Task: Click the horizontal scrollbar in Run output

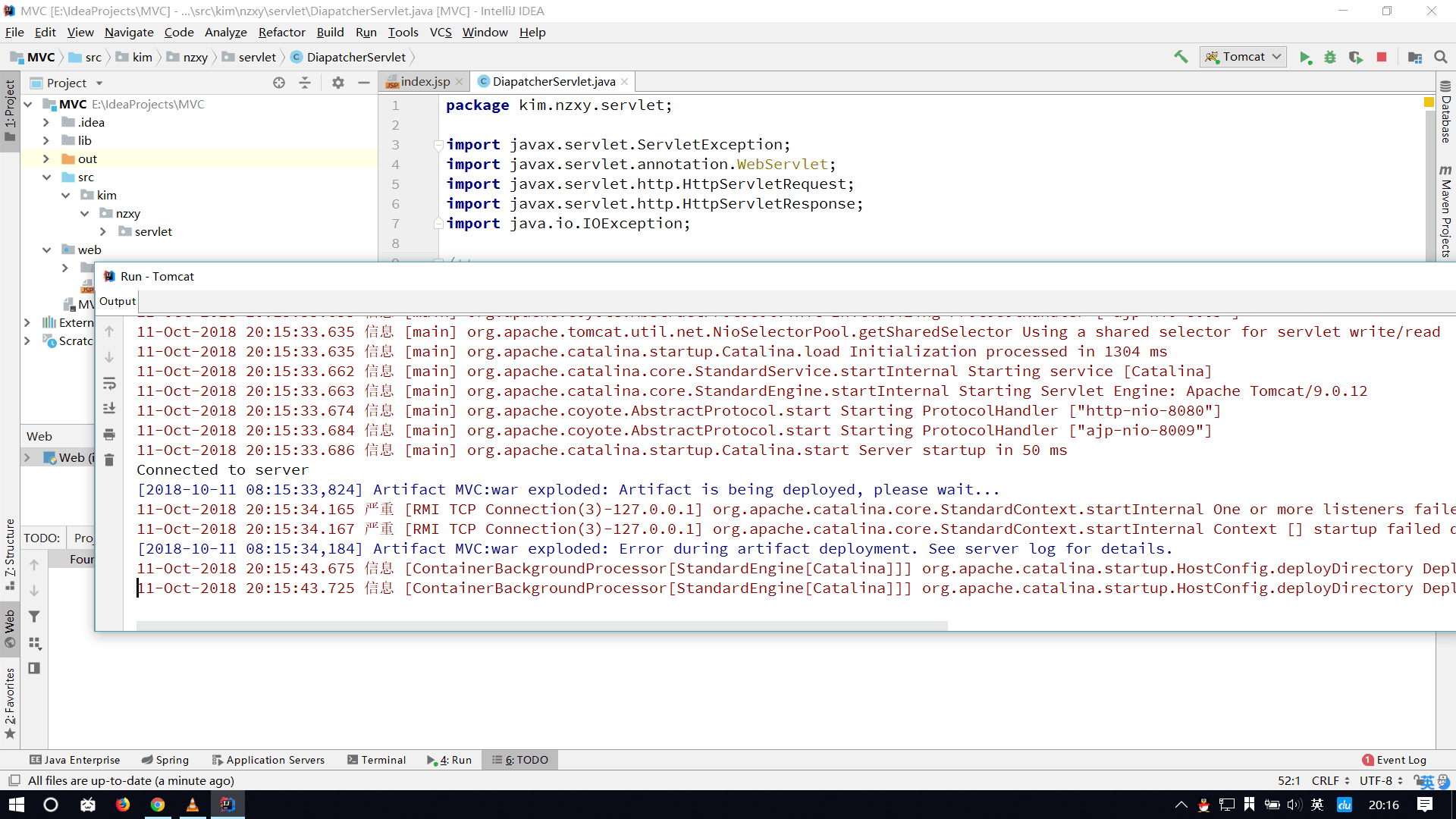Action: click(541, 626)
